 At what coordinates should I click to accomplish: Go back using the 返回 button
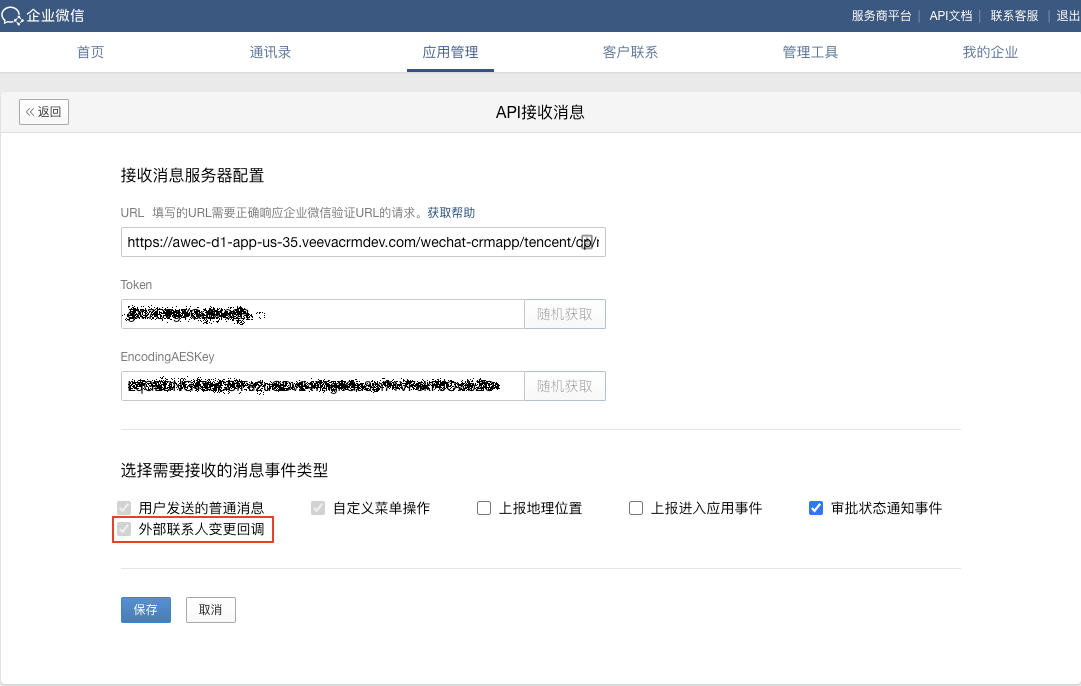tap(44, 112)
